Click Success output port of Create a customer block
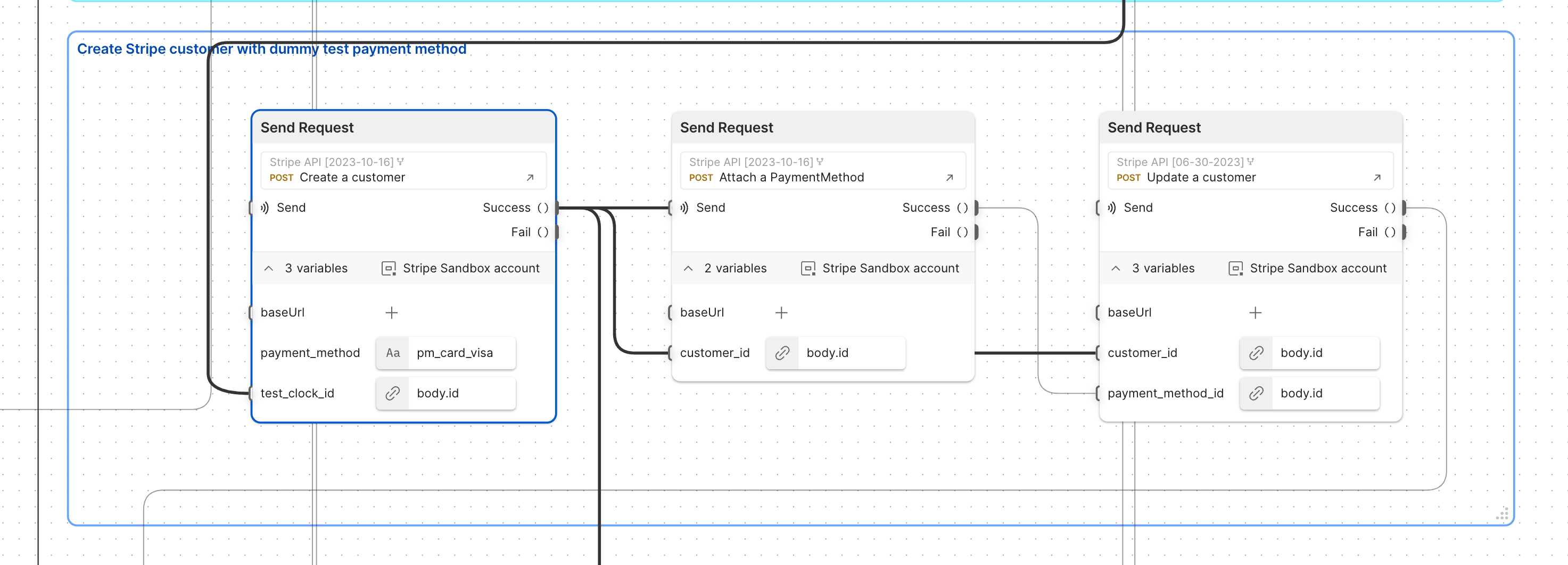This screenshot has width=1568, height=565. coord(556,208)
